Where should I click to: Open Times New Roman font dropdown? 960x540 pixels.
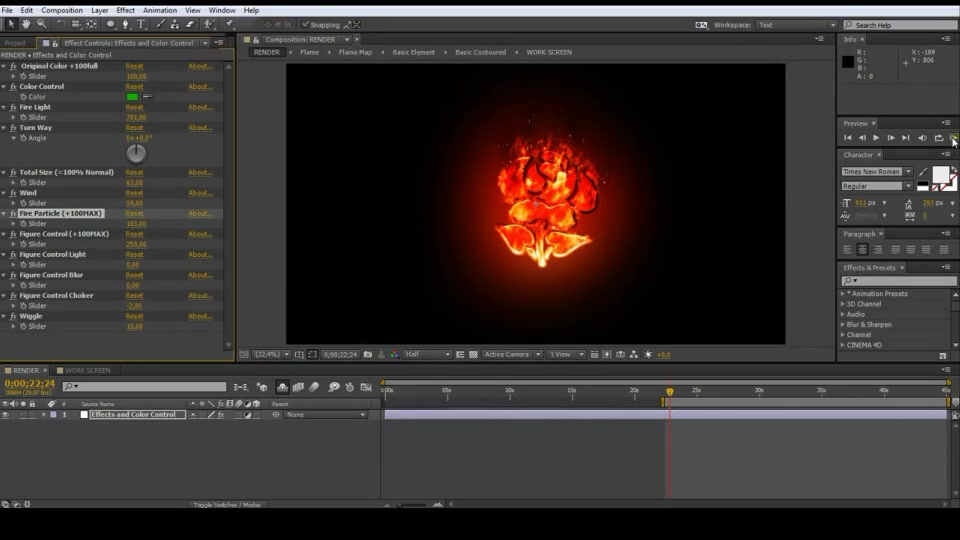pos(877,171)
